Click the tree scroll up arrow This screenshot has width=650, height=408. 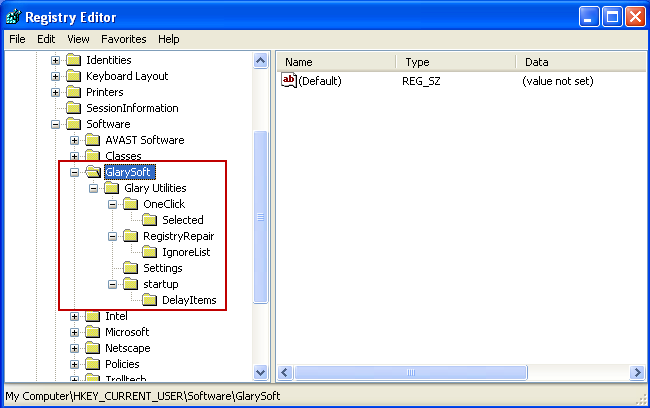point(260,61)
